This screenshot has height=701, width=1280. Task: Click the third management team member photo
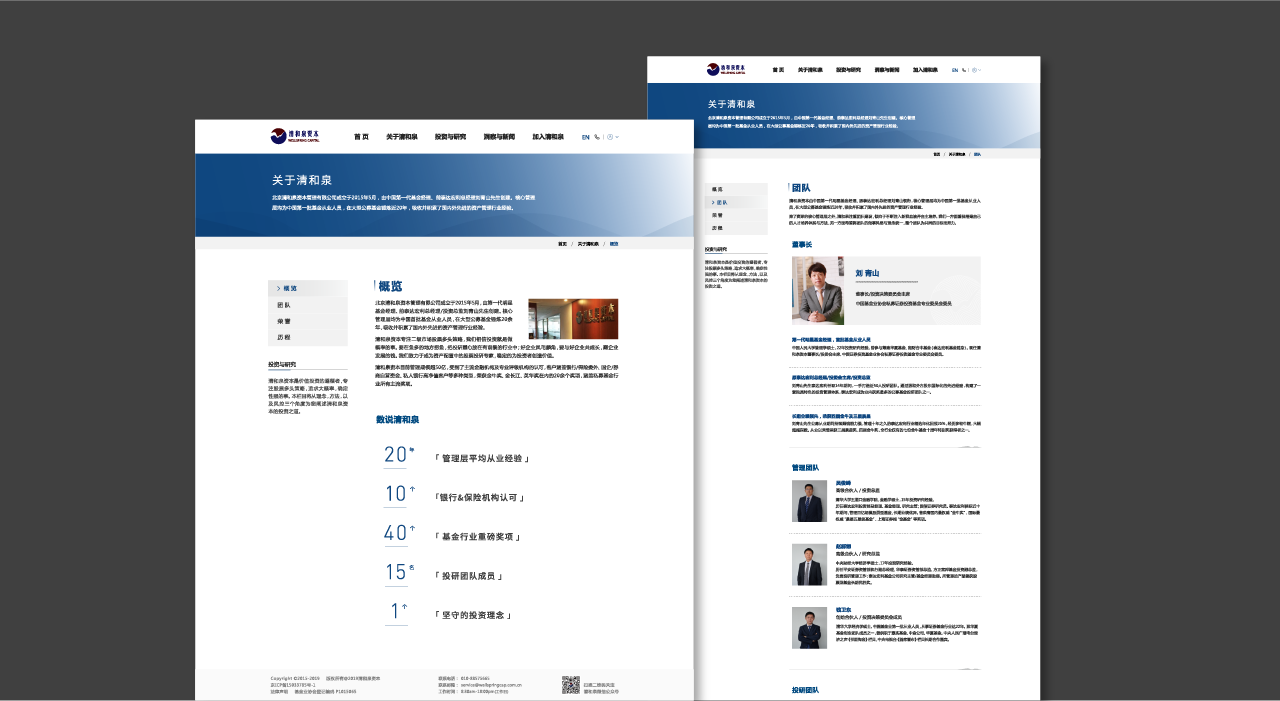tap(810, 628)
